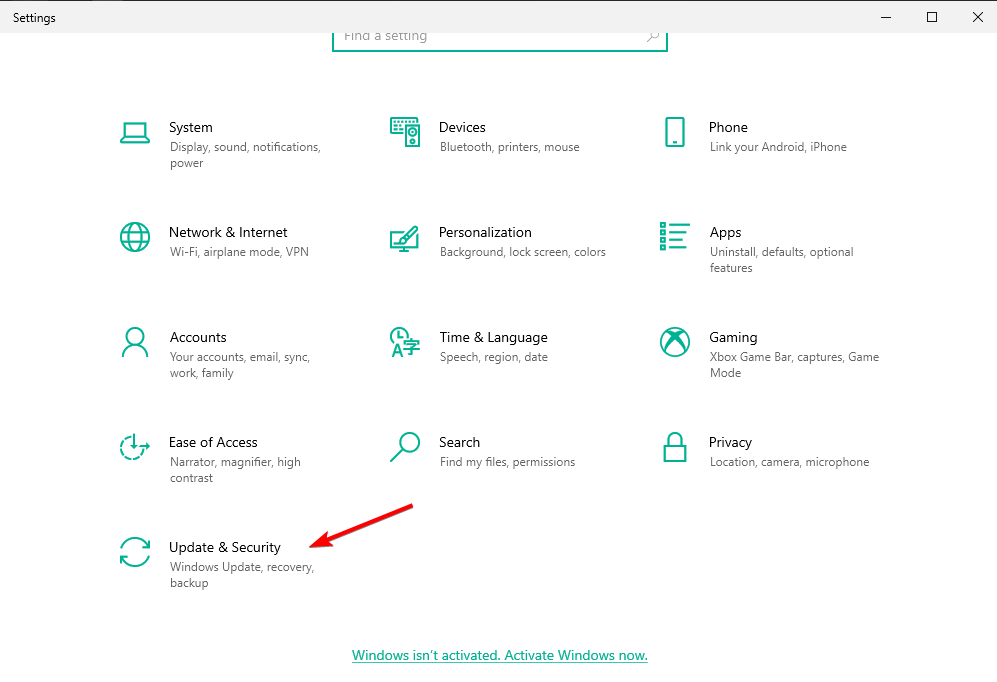Click the Update & Security refresh icon

[x=134, y=552]
